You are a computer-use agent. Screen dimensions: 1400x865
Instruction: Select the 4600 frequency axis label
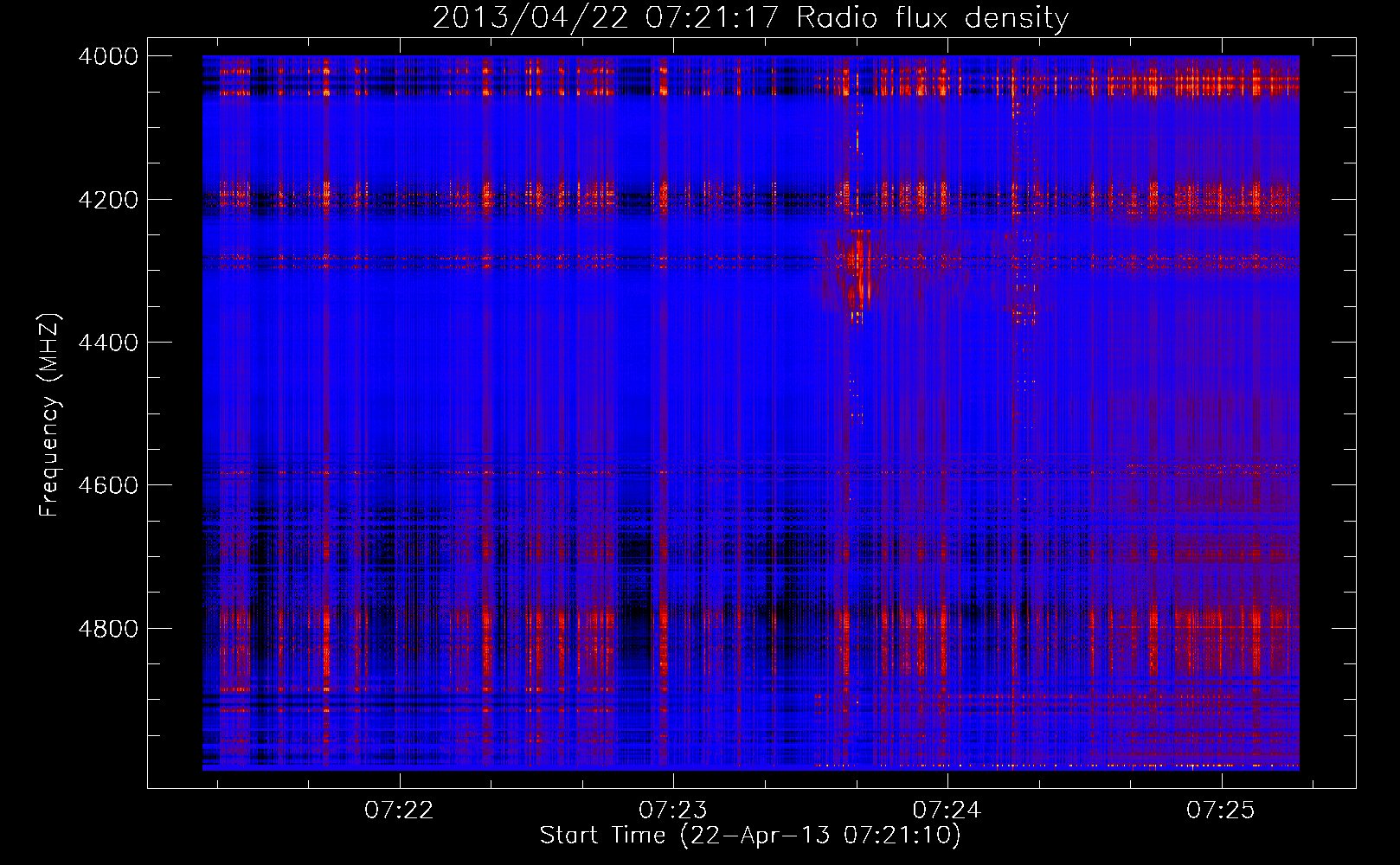pyautogui.click(x=108, y=485)
